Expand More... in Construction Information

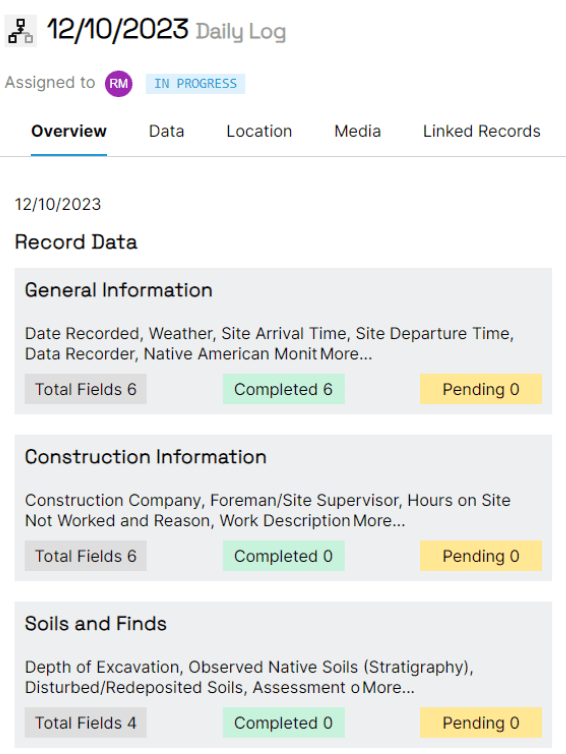(379, 521)
